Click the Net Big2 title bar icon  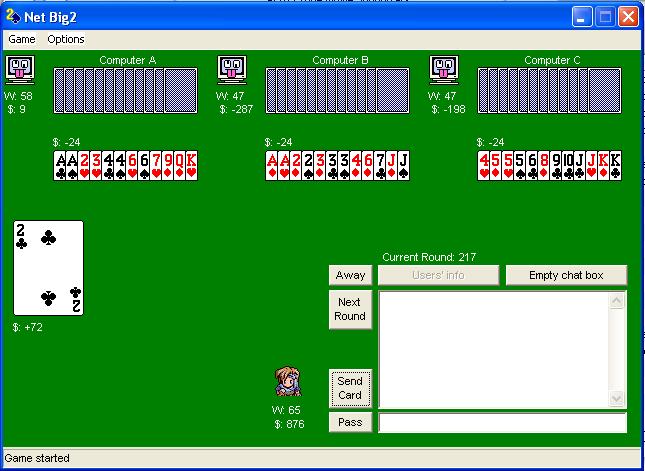coord(12,16)
